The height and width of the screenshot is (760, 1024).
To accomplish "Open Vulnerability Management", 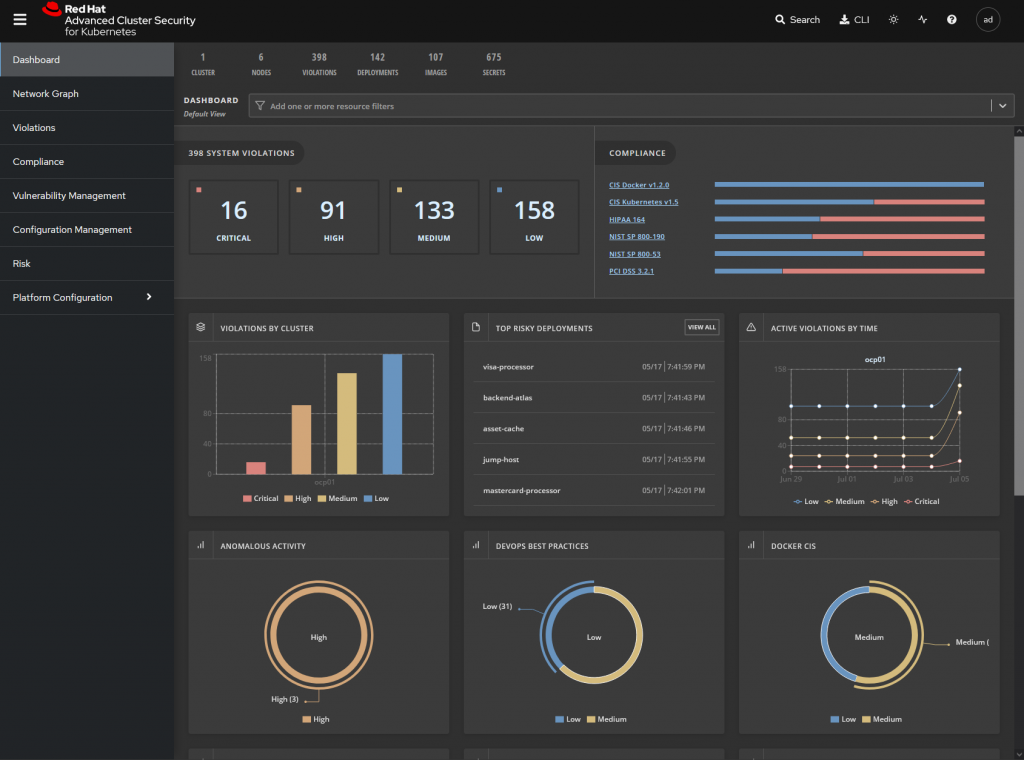I will [87, 195].
